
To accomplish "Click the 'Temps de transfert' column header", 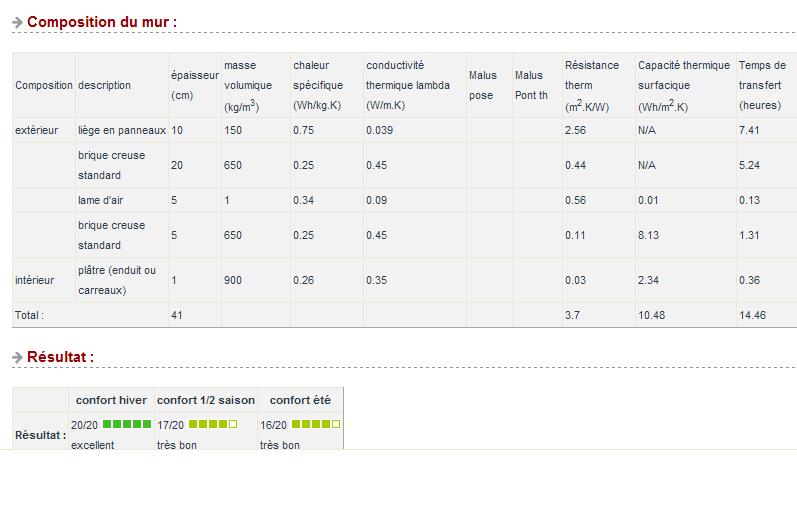I will 767,85.
